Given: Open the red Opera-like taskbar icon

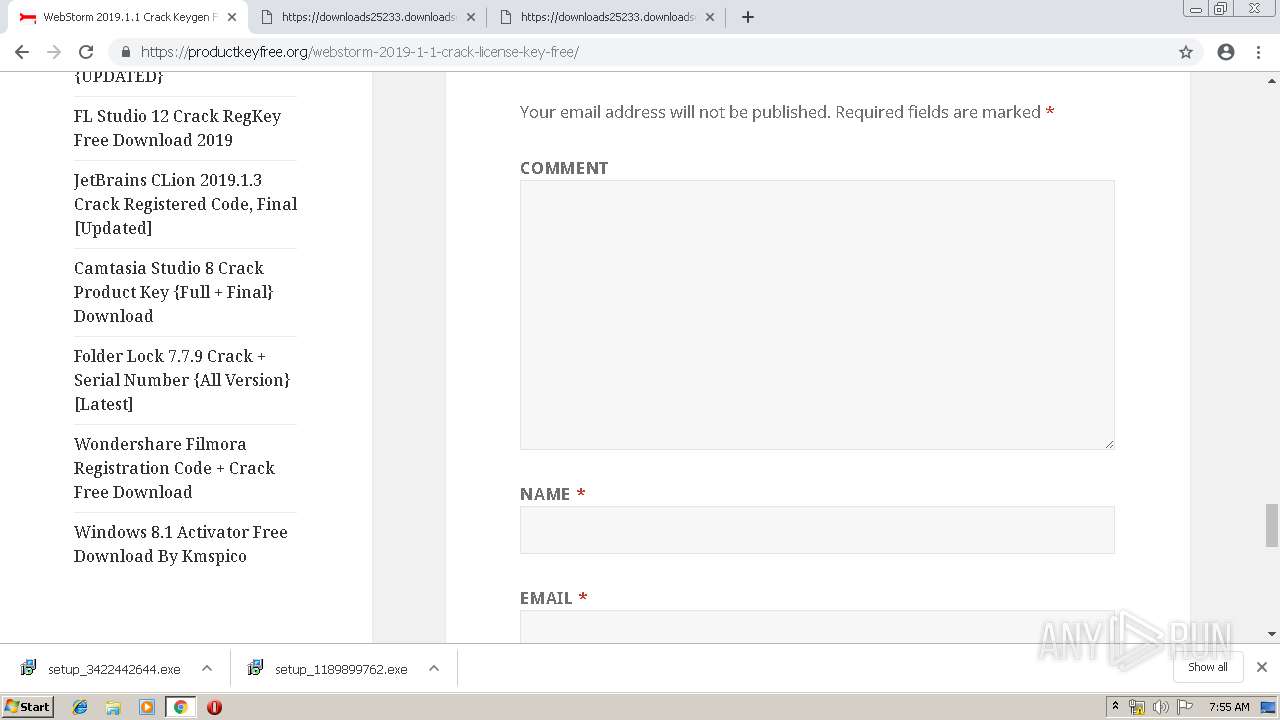Looking at the screenshot, I should 214,707.
